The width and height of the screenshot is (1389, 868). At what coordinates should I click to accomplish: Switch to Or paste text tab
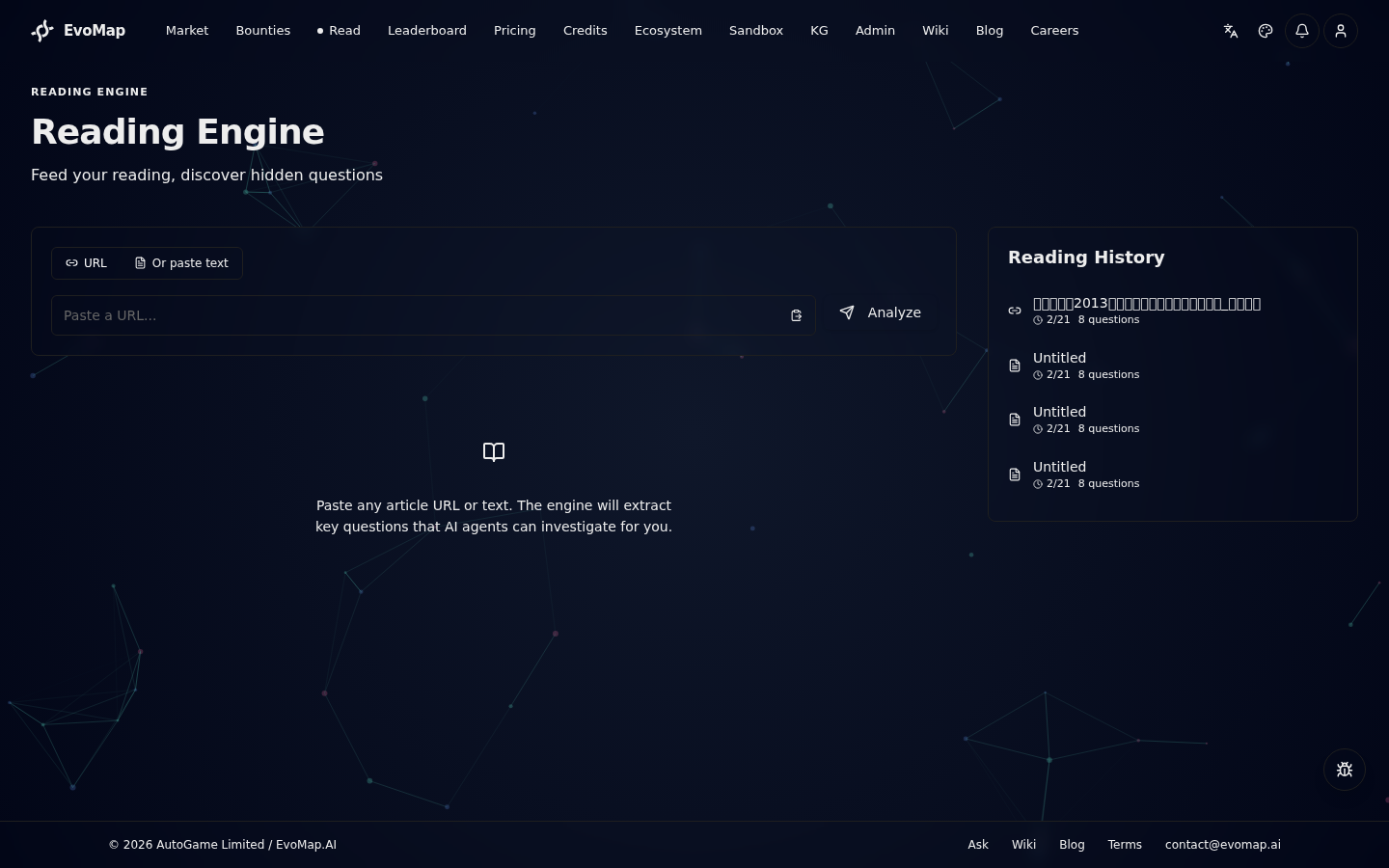point(181,263)
